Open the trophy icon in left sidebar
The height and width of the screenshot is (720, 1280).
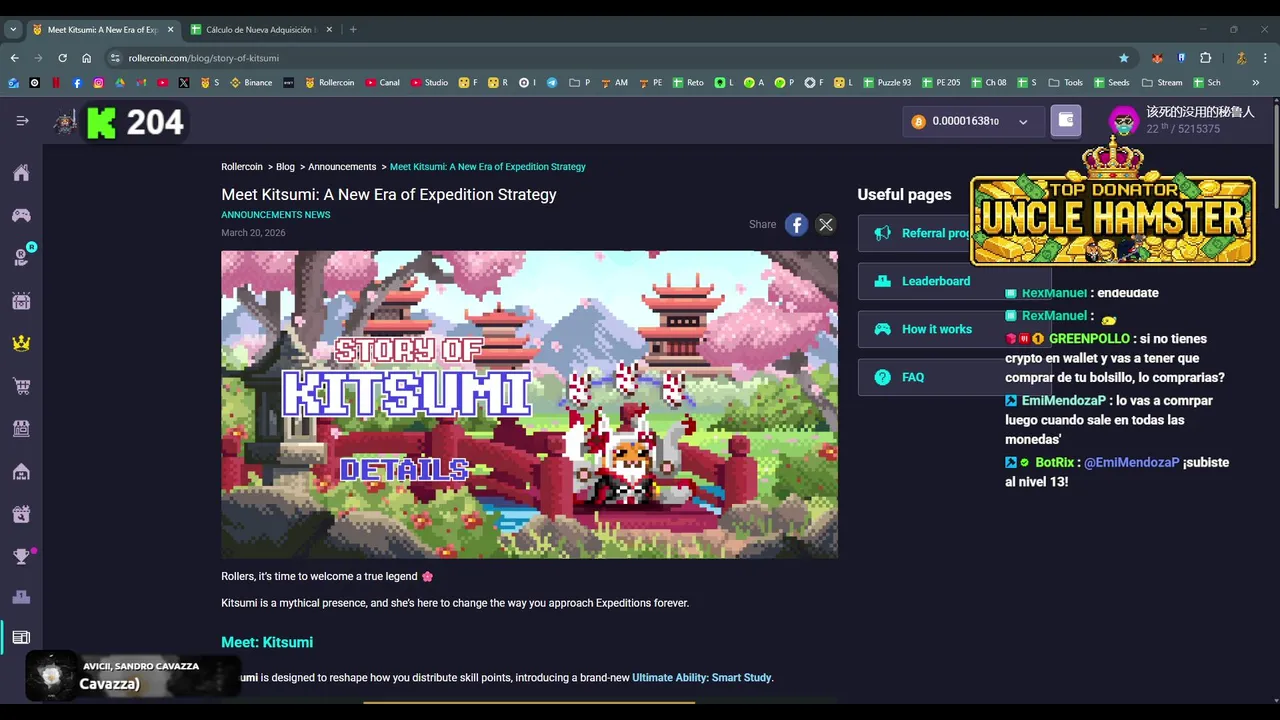pos(21,556)
